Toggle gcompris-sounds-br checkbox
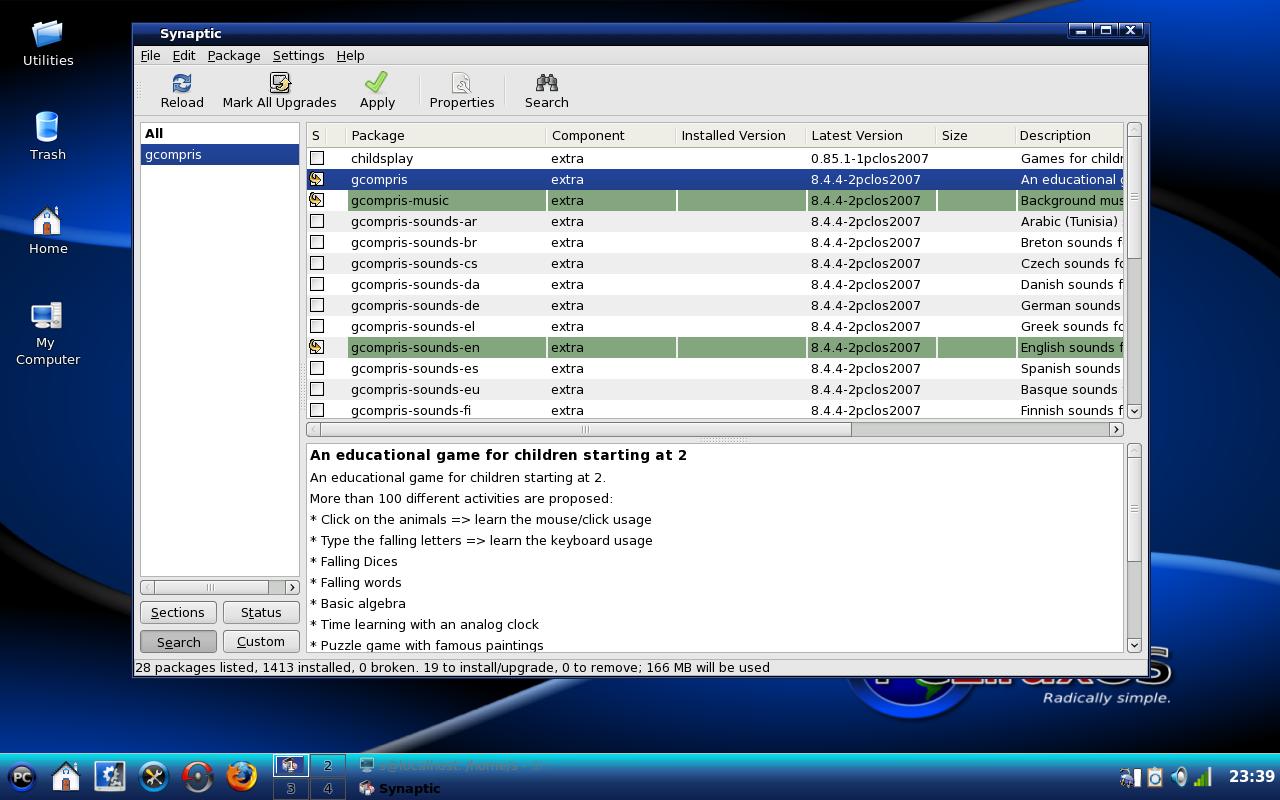The width and height of the screenshot is (1280, 800). (317, 242)
